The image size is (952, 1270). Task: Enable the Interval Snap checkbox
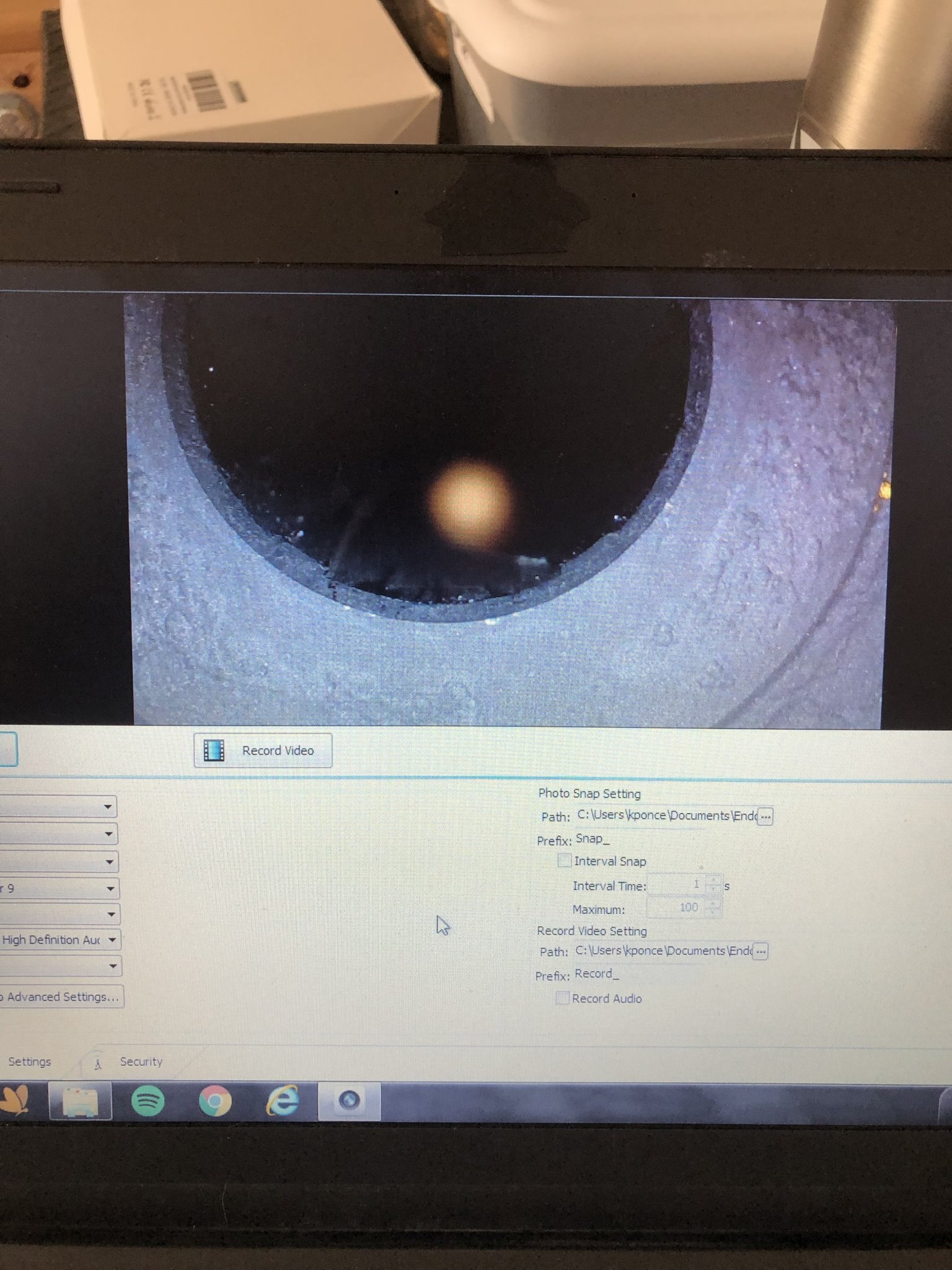[564, 861]
